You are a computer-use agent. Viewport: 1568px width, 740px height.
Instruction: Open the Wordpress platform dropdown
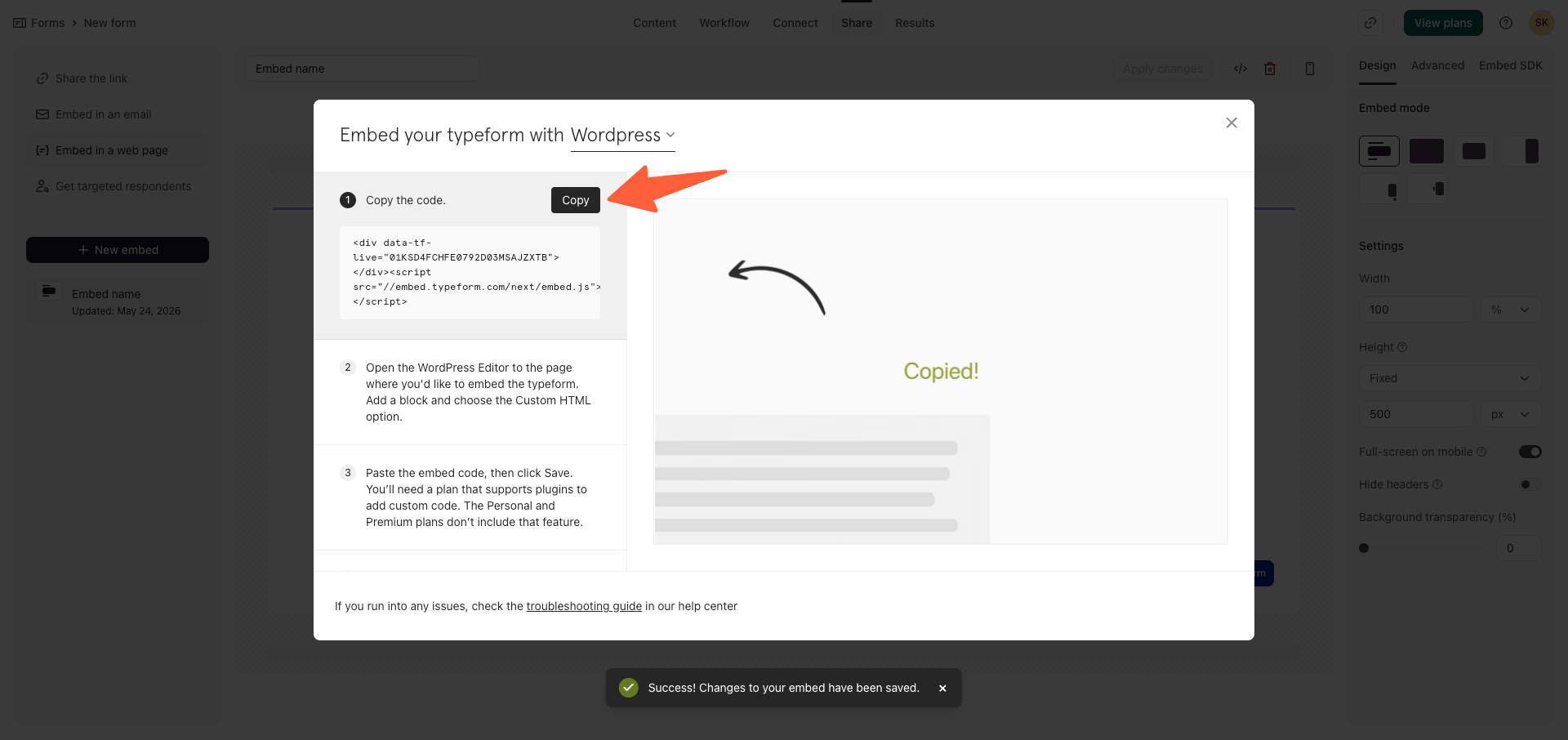(x=623, y=136)
